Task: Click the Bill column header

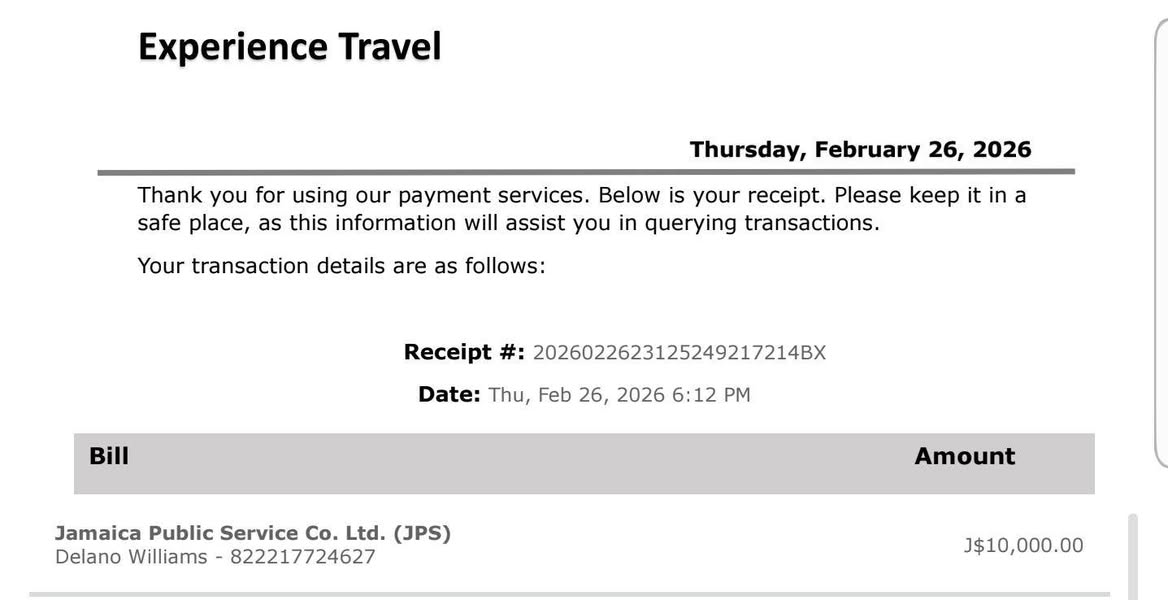Action: click(x=109, y=455)
